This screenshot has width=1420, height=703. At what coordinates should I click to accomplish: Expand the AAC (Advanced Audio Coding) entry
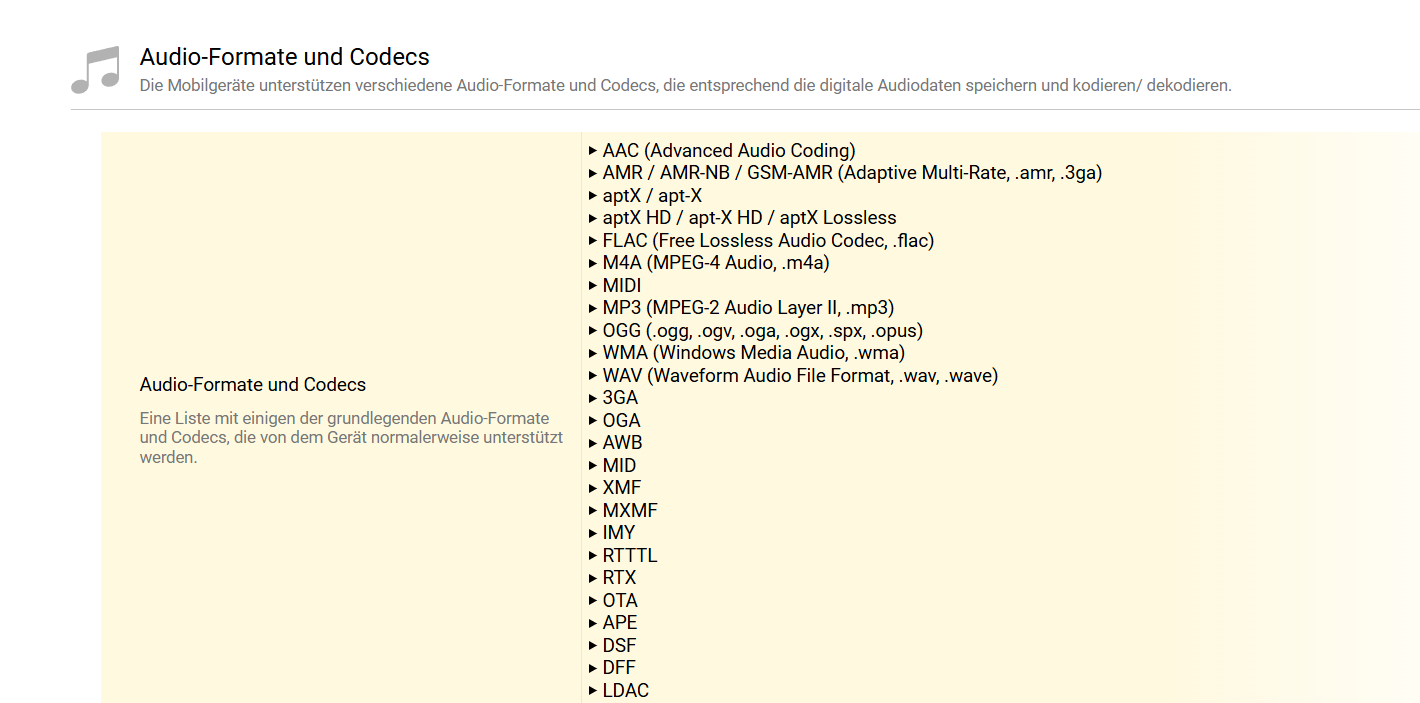(723, 151)
